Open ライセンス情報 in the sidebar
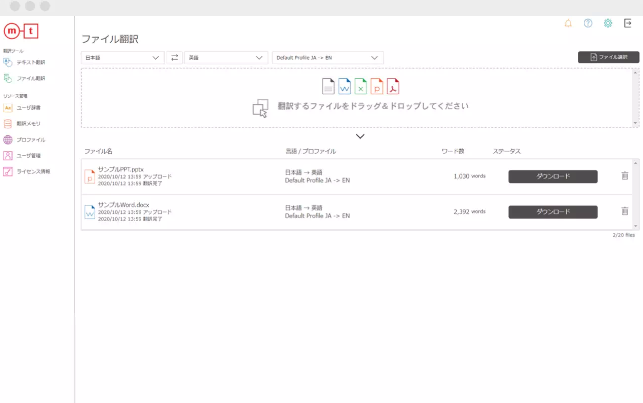643x403 pixels. (x=32, y=172)
